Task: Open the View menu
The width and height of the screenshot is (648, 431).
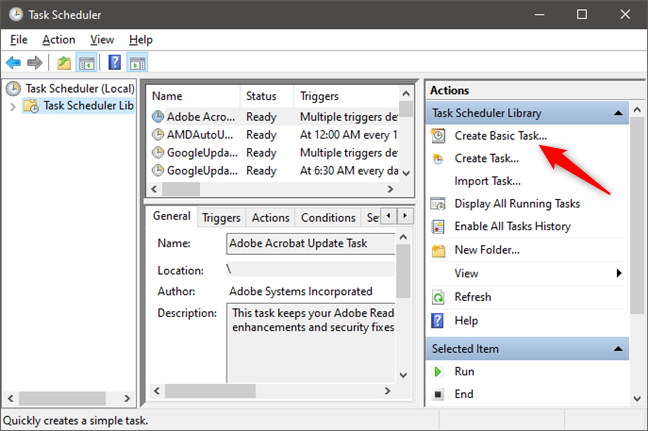Action: click(x=102, y=40)
